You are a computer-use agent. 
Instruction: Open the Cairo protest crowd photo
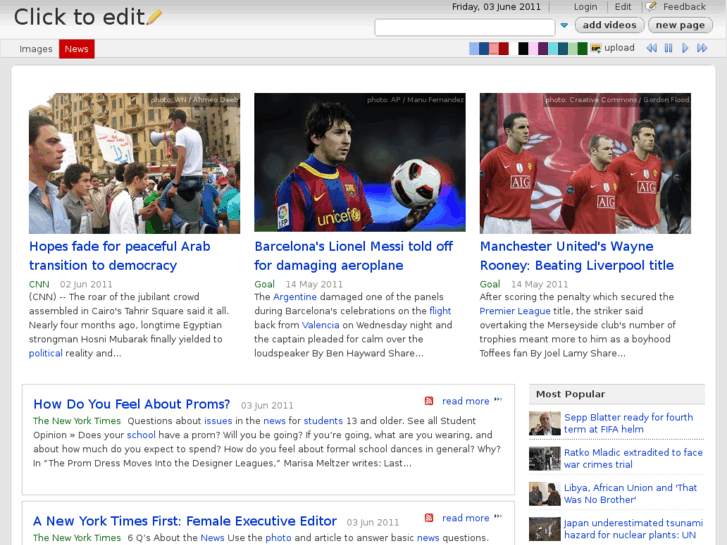(x=134, y=163)
